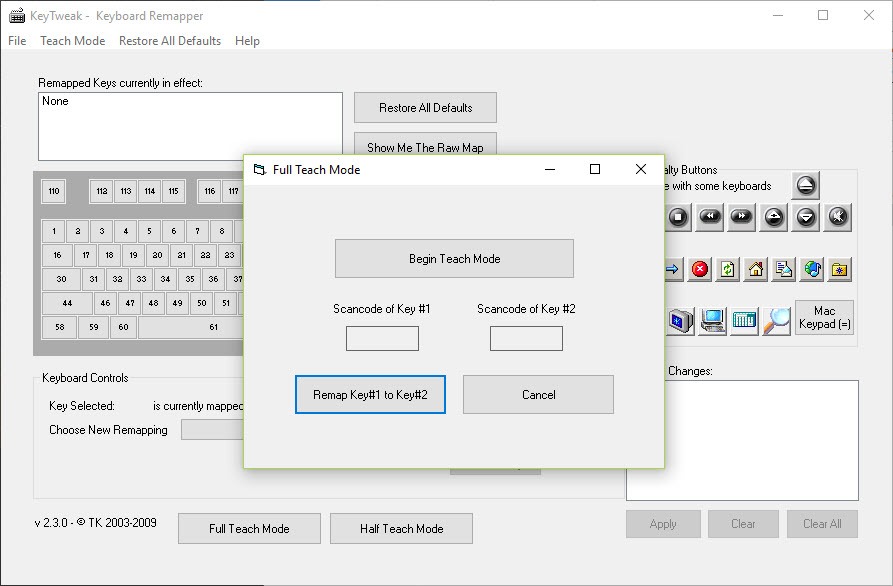
Task: Select the browser Home house button
Action: click(756, 269)
